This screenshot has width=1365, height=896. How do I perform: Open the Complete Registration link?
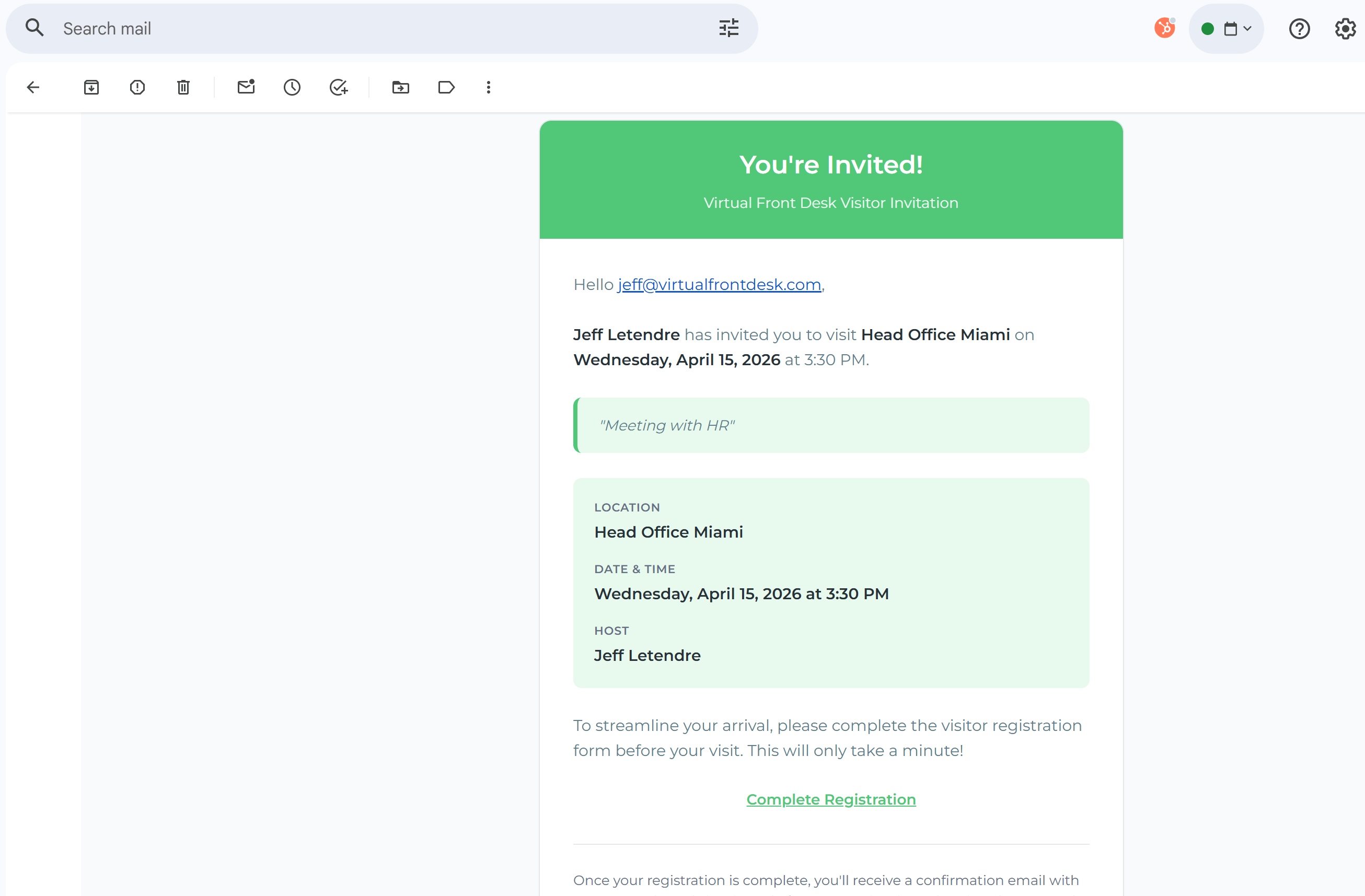pyautogui.click(x=830, y=799)
